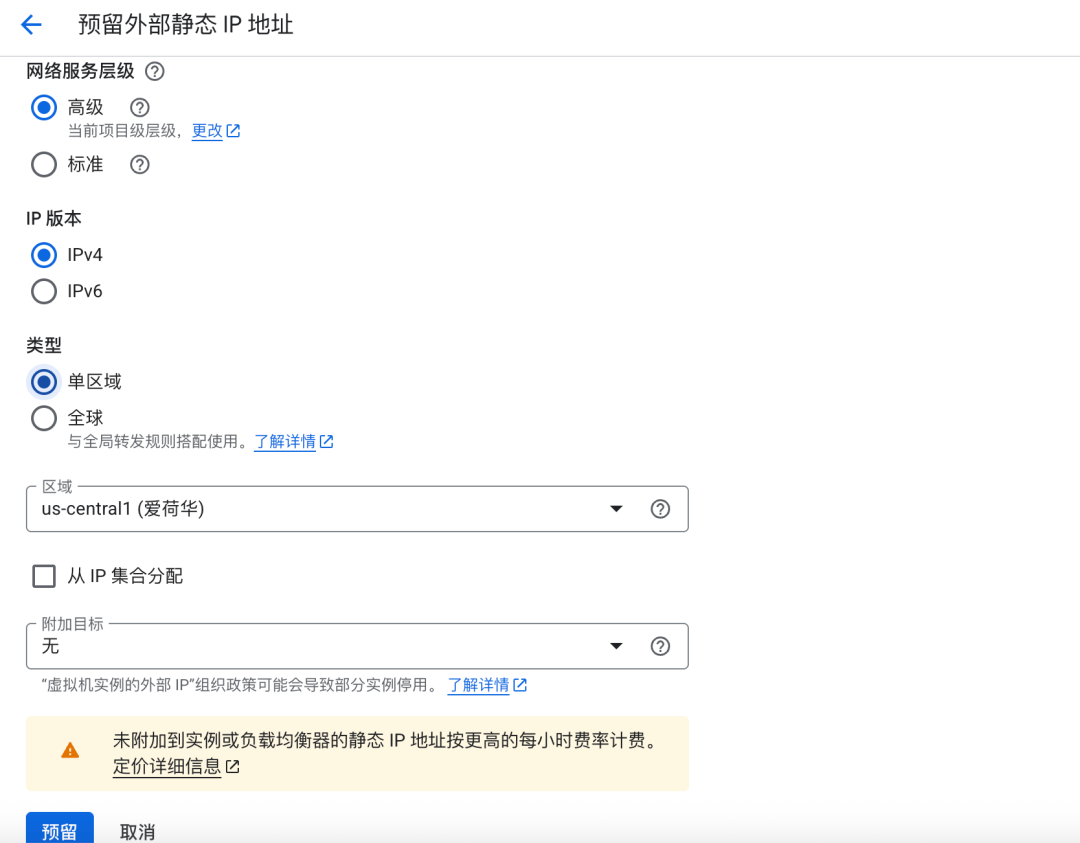The image size is (1080, 843).
Task: Expand the 附加目标 dropdown arrow
Action: pos(617,646)
